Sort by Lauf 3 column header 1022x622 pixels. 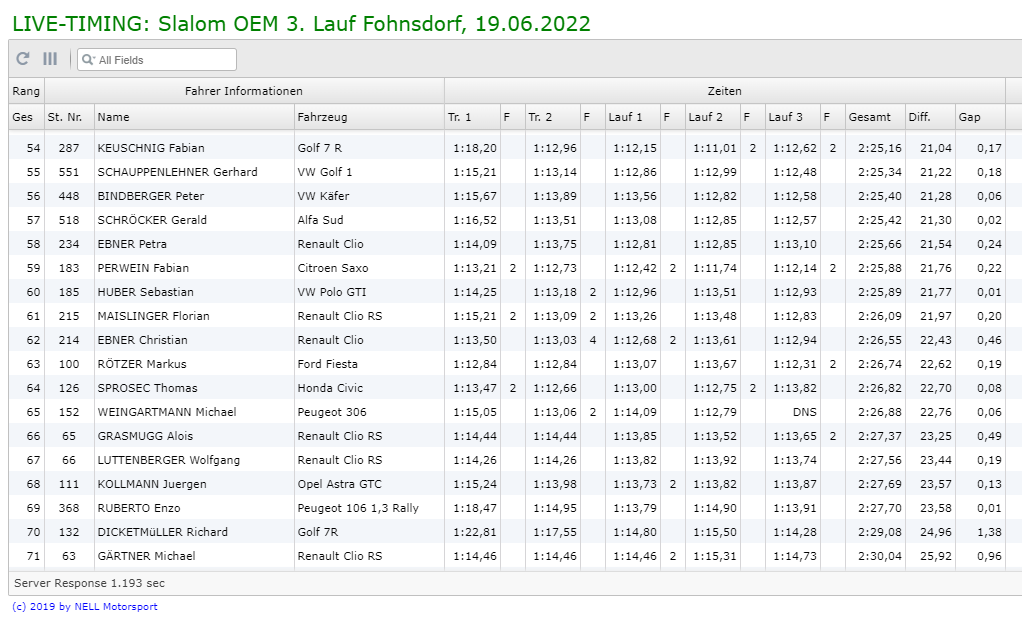tap(791, 117)
